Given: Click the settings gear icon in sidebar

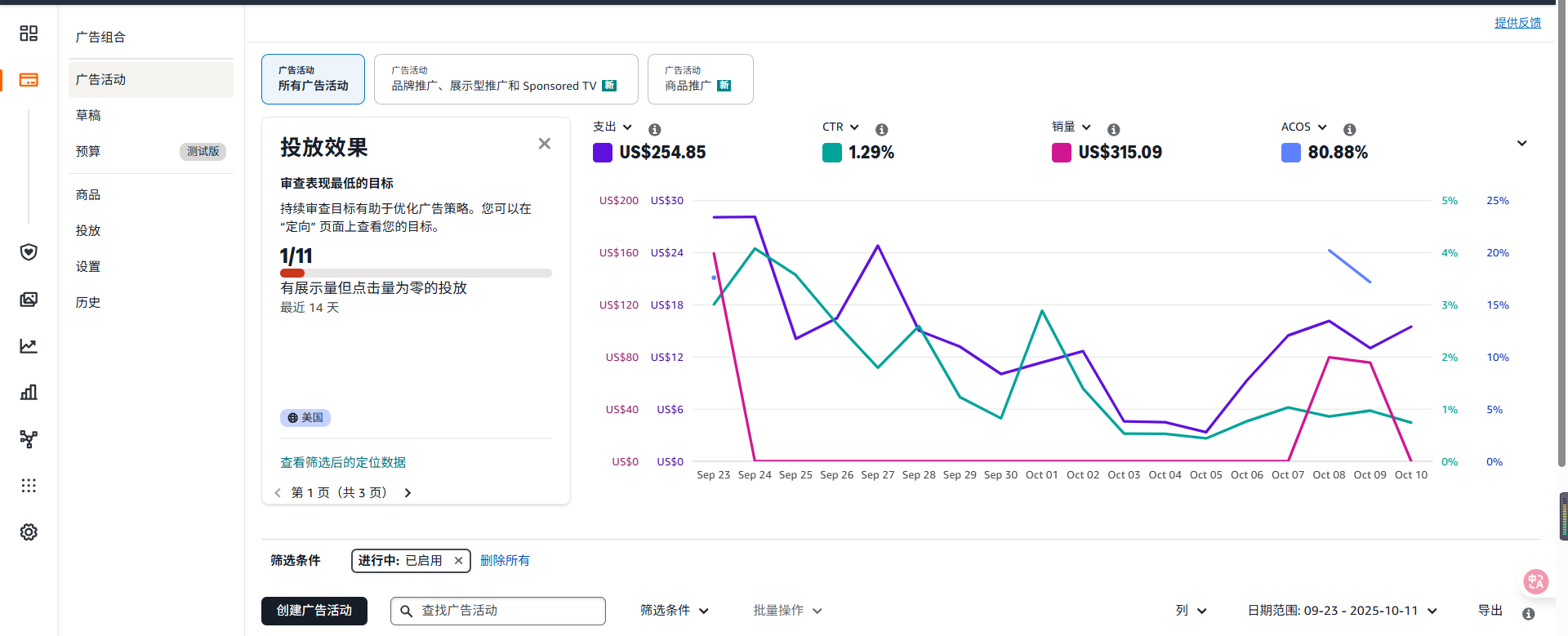Looking at the screenshot, I should [x=29, y=532].
